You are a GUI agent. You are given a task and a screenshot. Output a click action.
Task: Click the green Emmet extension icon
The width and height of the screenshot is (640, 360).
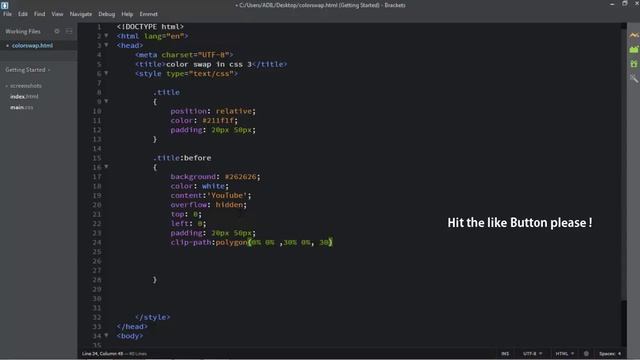coord(633,64)
